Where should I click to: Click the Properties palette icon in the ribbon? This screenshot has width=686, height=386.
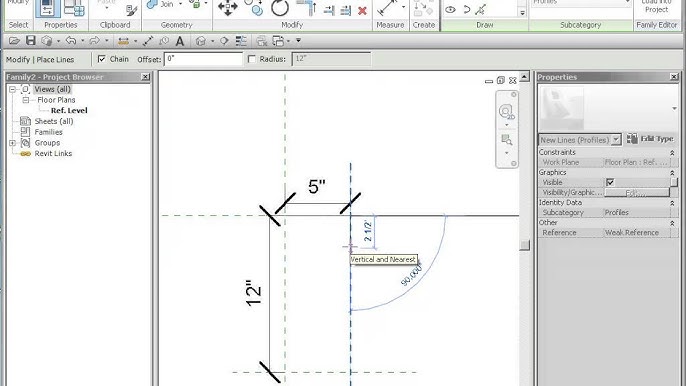click(47, 8)
